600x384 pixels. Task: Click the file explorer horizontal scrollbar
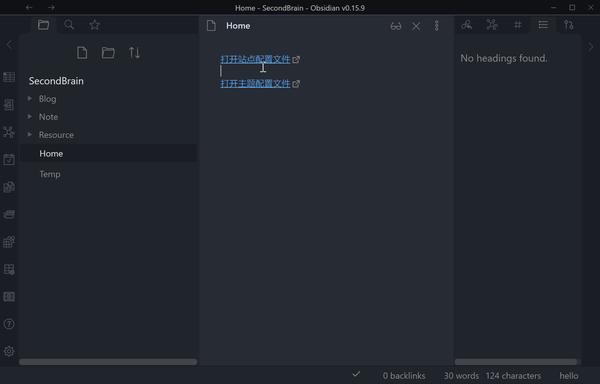(x=108, y=362)
